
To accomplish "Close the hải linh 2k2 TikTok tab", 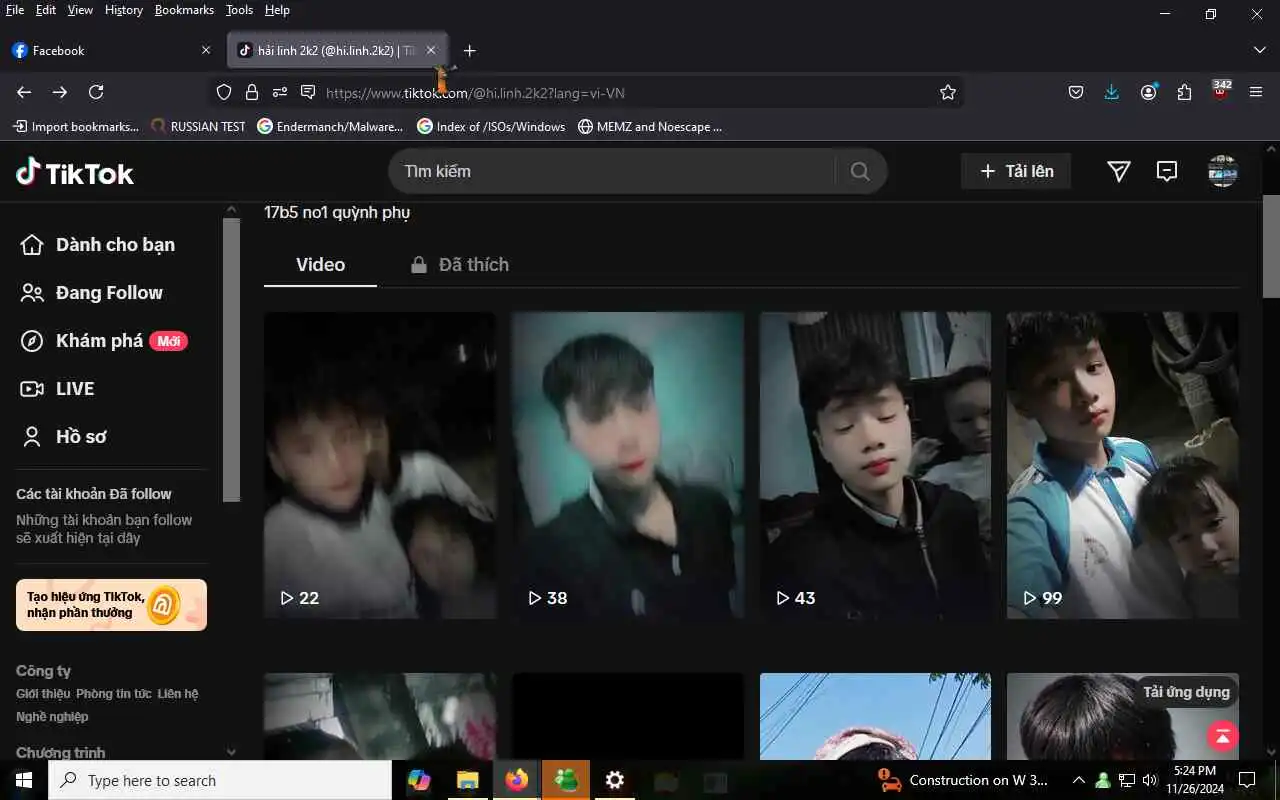I will (431, 50).
